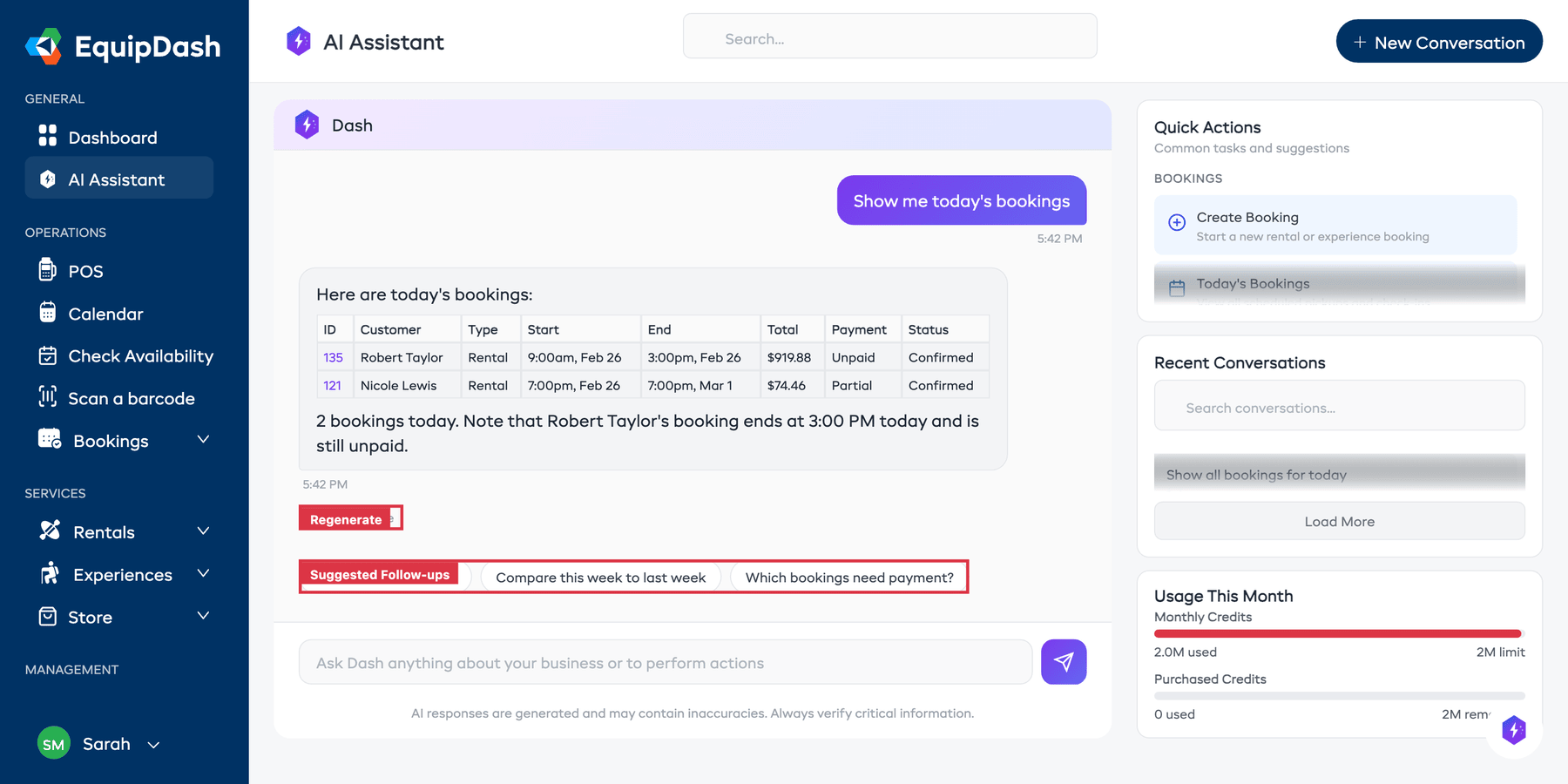Viewport: 1568px width, 784px height.
Task: Click the EquipDash logo
Action: pos(44,46)
